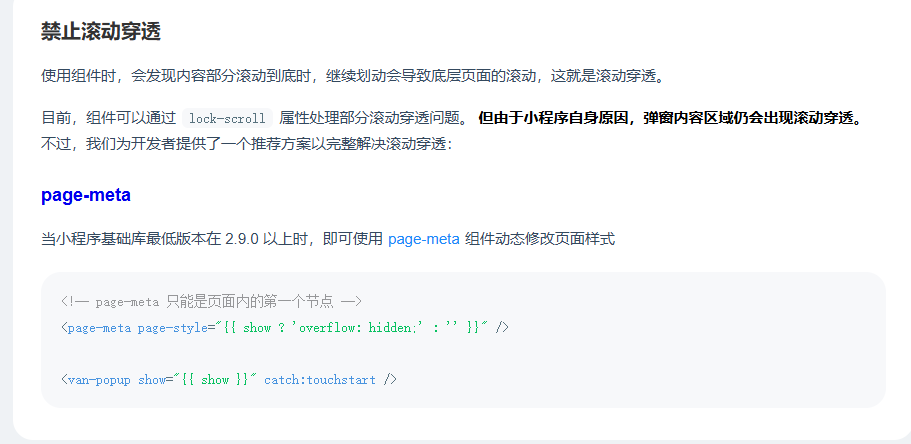Viewport: 911px width, 444px height.
Task: Click the page-style attribute in the code
Action: pyautogui.click(x=173, y=328)
